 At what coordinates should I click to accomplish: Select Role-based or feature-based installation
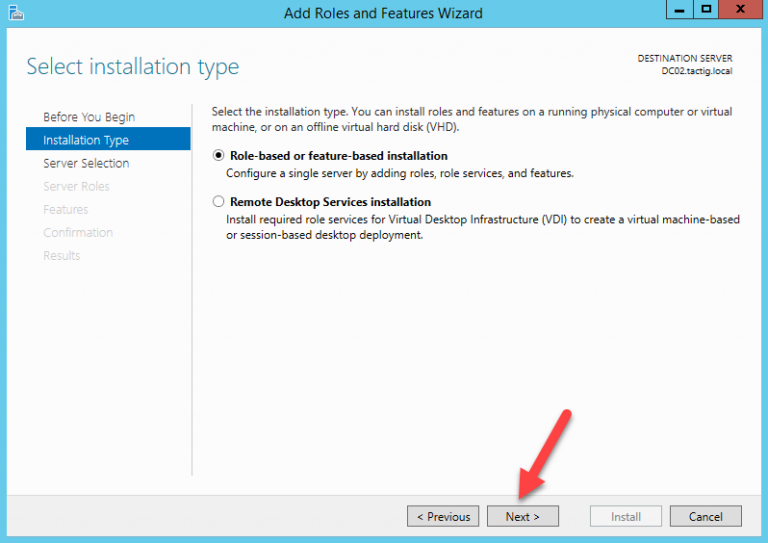[x=219, y=156]
